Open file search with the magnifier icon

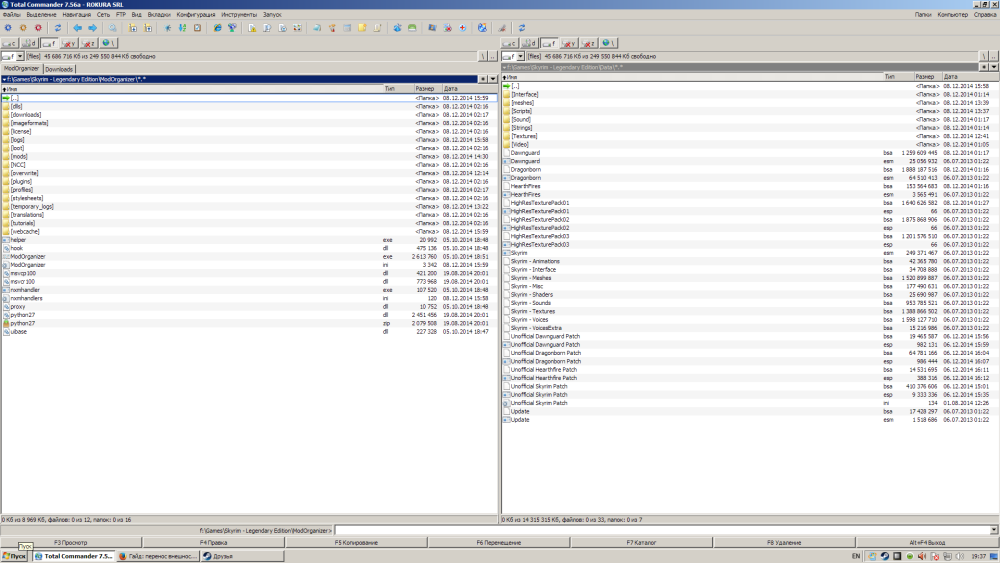pos(112,28)
